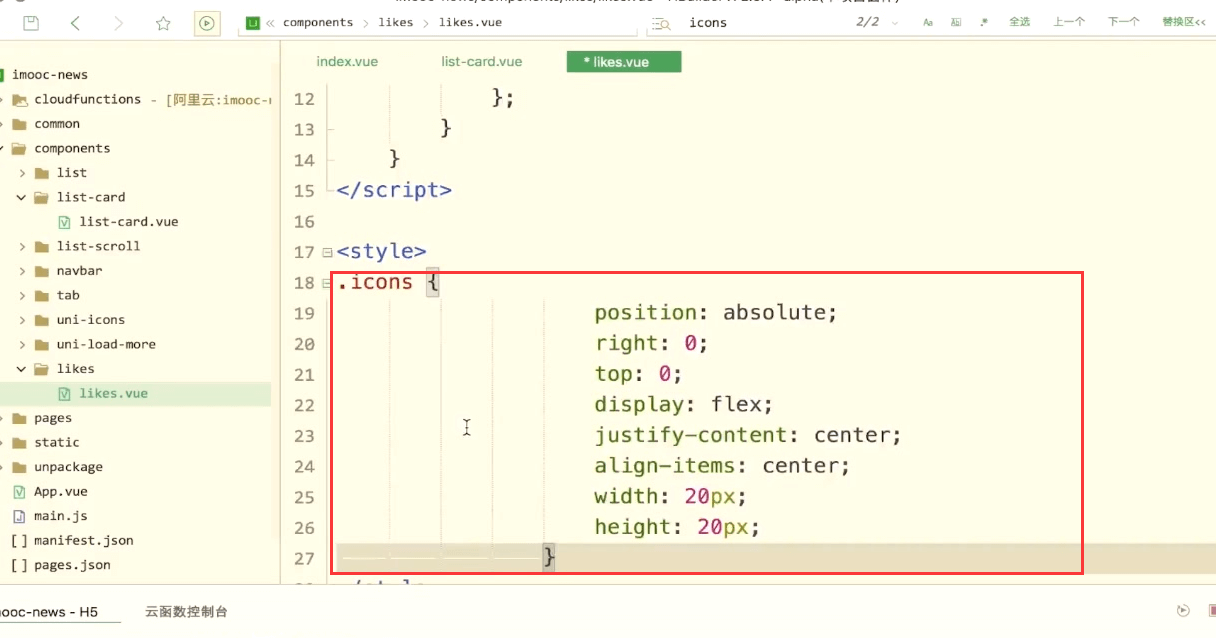Click the 下一个 next match button
The width and height of the screenshot is (1216, 638).
(x=1124, y=22)
